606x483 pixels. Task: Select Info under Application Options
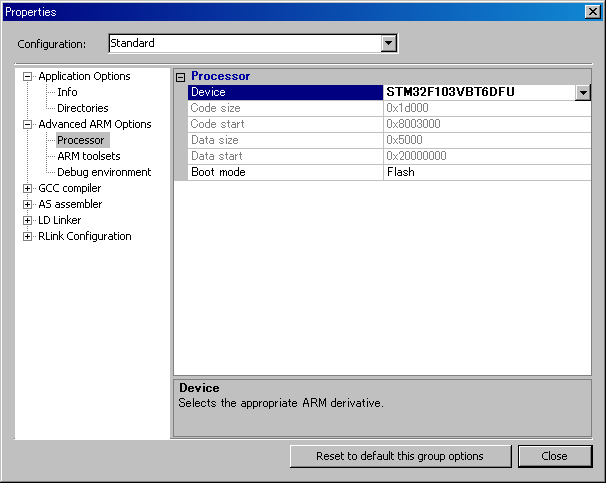click(x=67, y=92)
